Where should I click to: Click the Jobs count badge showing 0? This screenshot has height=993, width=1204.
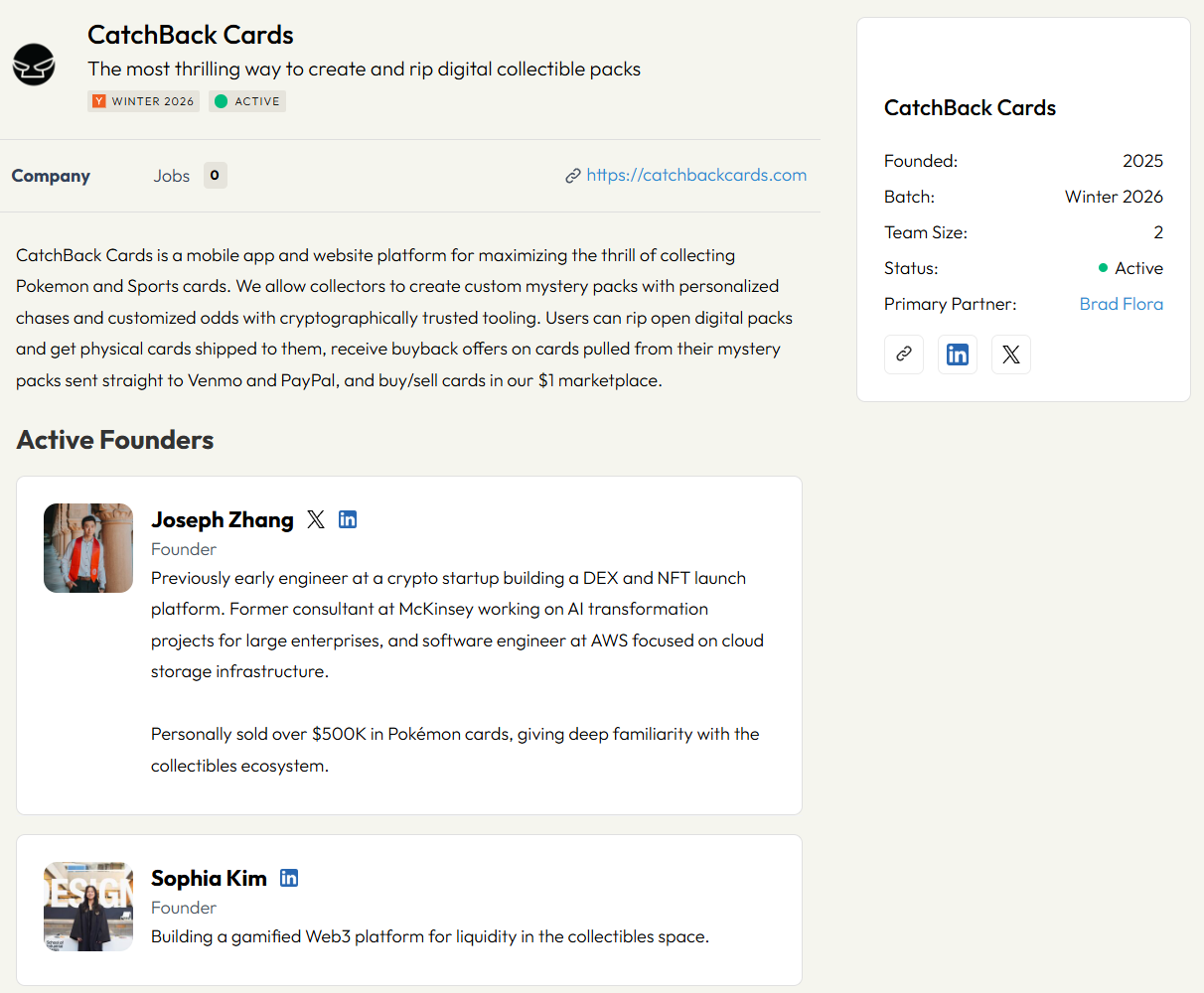(x=215, y=176)
